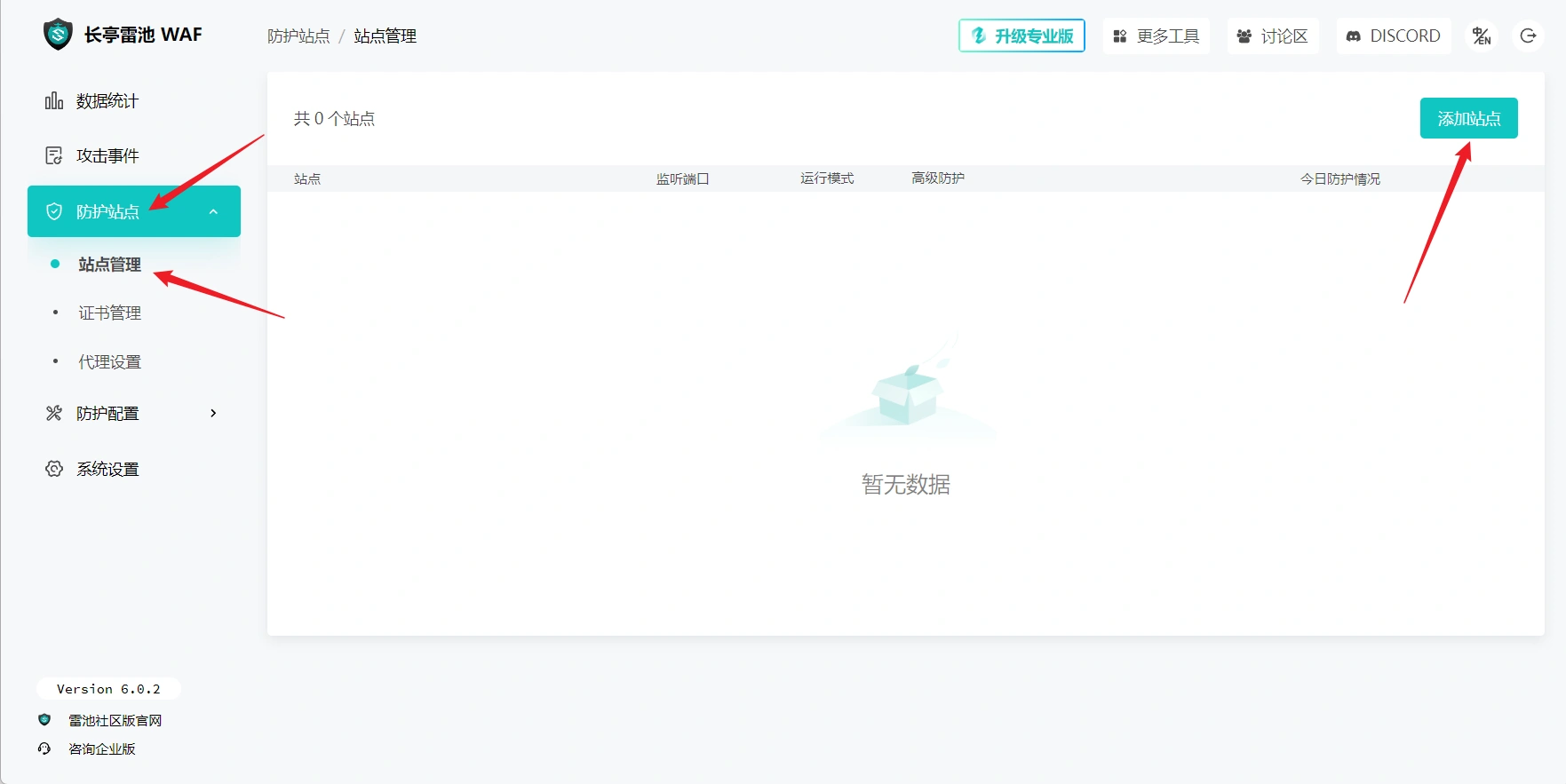Click the SafeLine WAF shield logo

[58, 35]
